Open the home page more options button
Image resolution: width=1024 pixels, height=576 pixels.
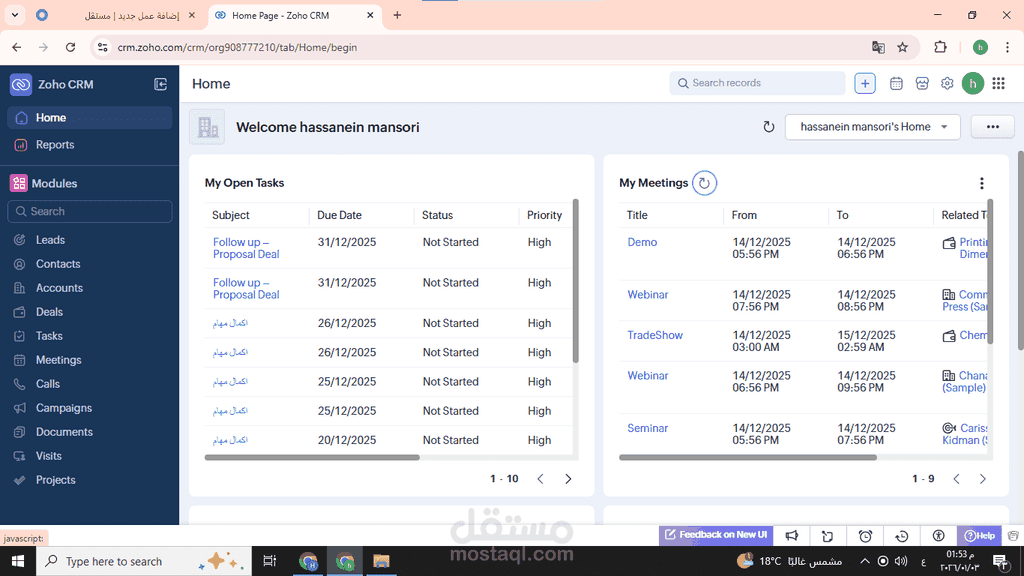[992, 127]
